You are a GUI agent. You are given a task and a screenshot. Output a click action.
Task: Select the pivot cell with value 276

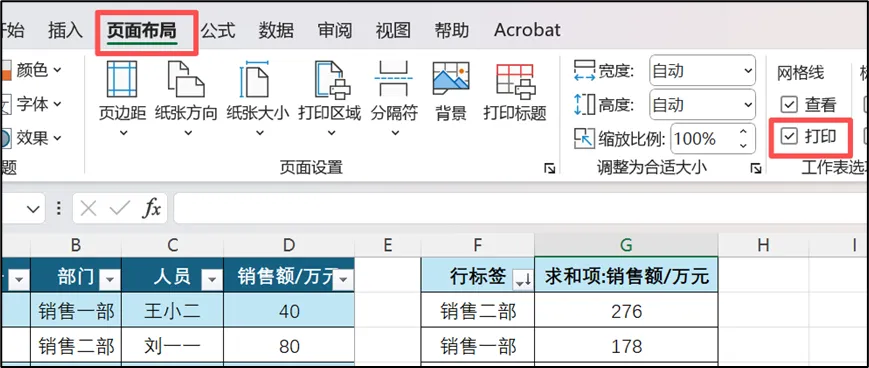[x=626, y=310]
